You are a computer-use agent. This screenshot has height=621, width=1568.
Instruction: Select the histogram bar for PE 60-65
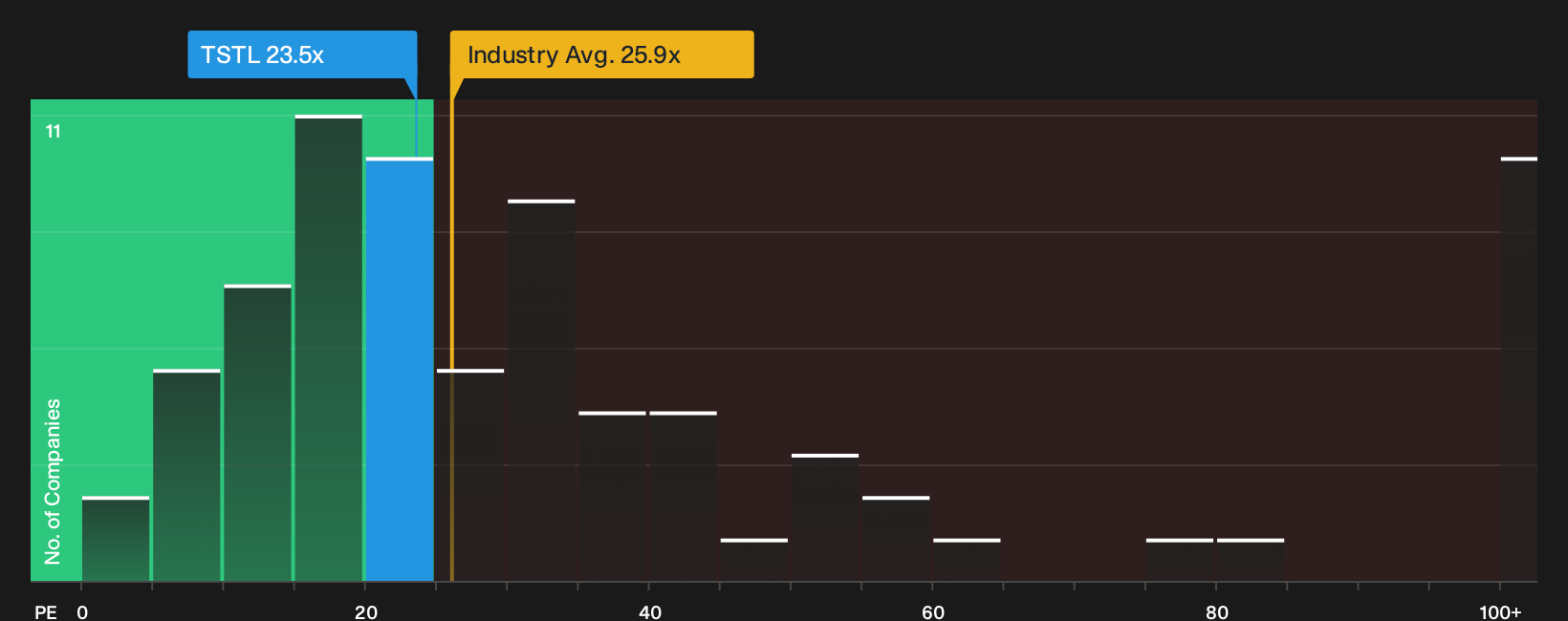click(x=967, y=560)
